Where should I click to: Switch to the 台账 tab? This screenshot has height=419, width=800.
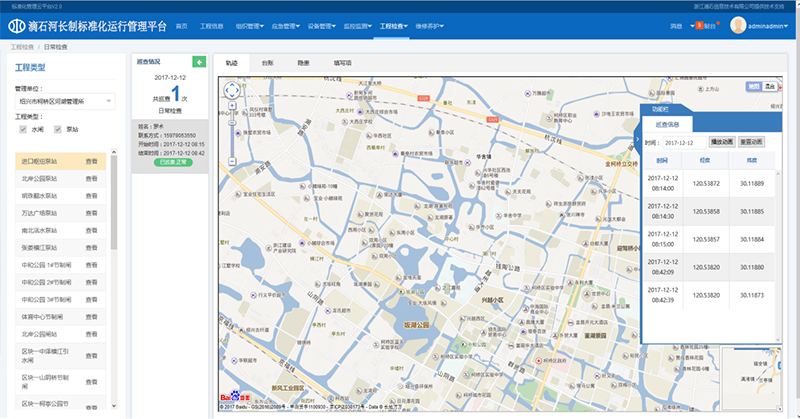pyautogui.click(x=267, y=63)
